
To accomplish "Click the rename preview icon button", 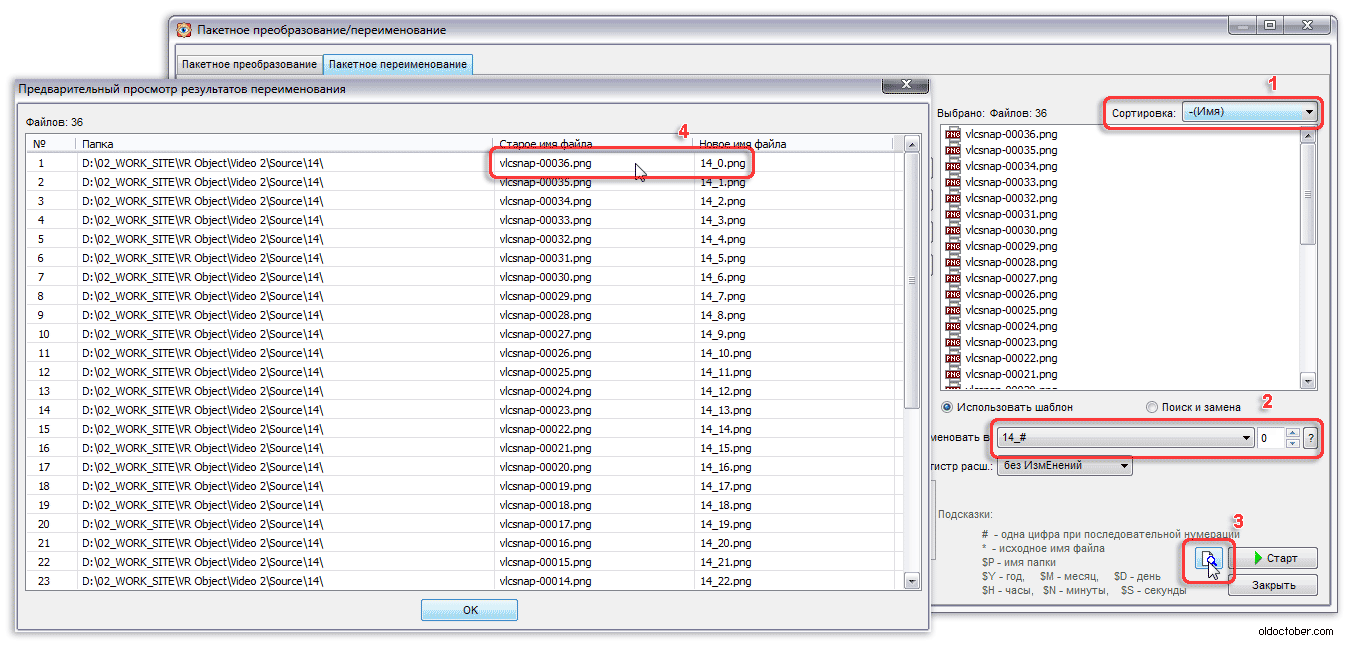I will 1209,560.
